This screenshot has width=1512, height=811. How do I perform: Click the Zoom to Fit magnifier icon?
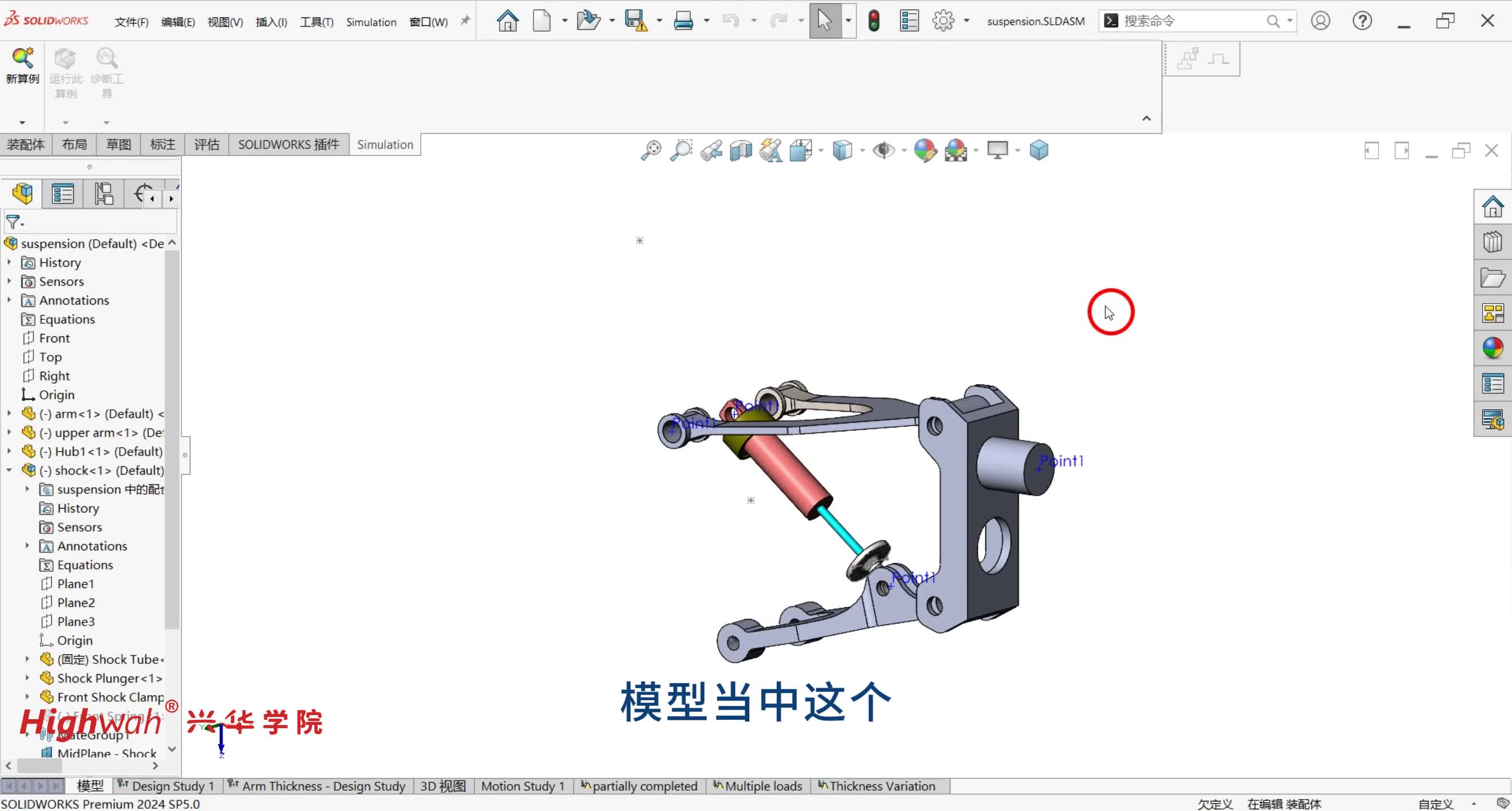(650, 151)
